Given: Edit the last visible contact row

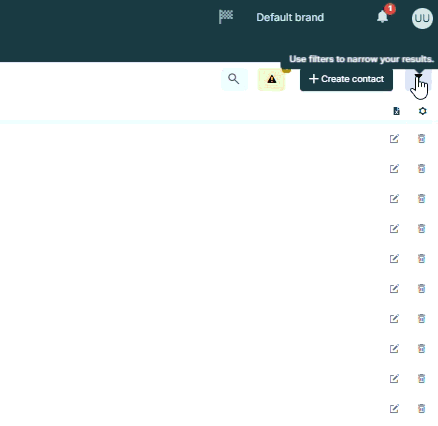Looking at the screenshot, I should coord(394,408).
